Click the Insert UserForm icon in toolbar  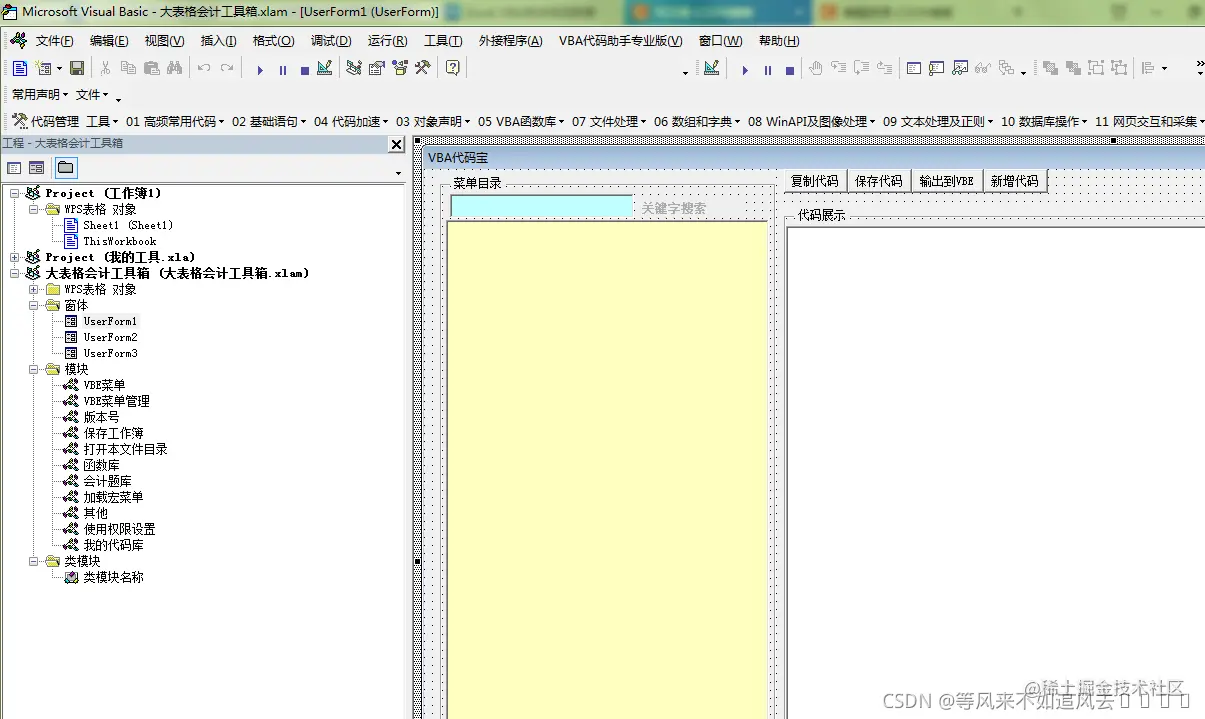click(x=42, y=68)
